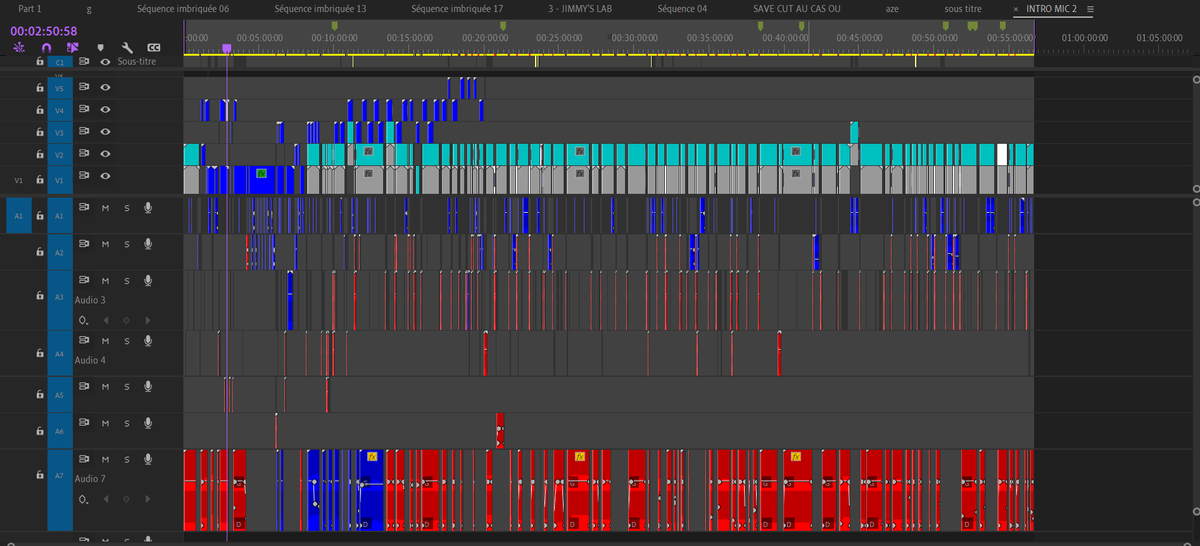Add a marker with the marker icon
This screenshot has width=1200, height=546.
coord(100,47)
